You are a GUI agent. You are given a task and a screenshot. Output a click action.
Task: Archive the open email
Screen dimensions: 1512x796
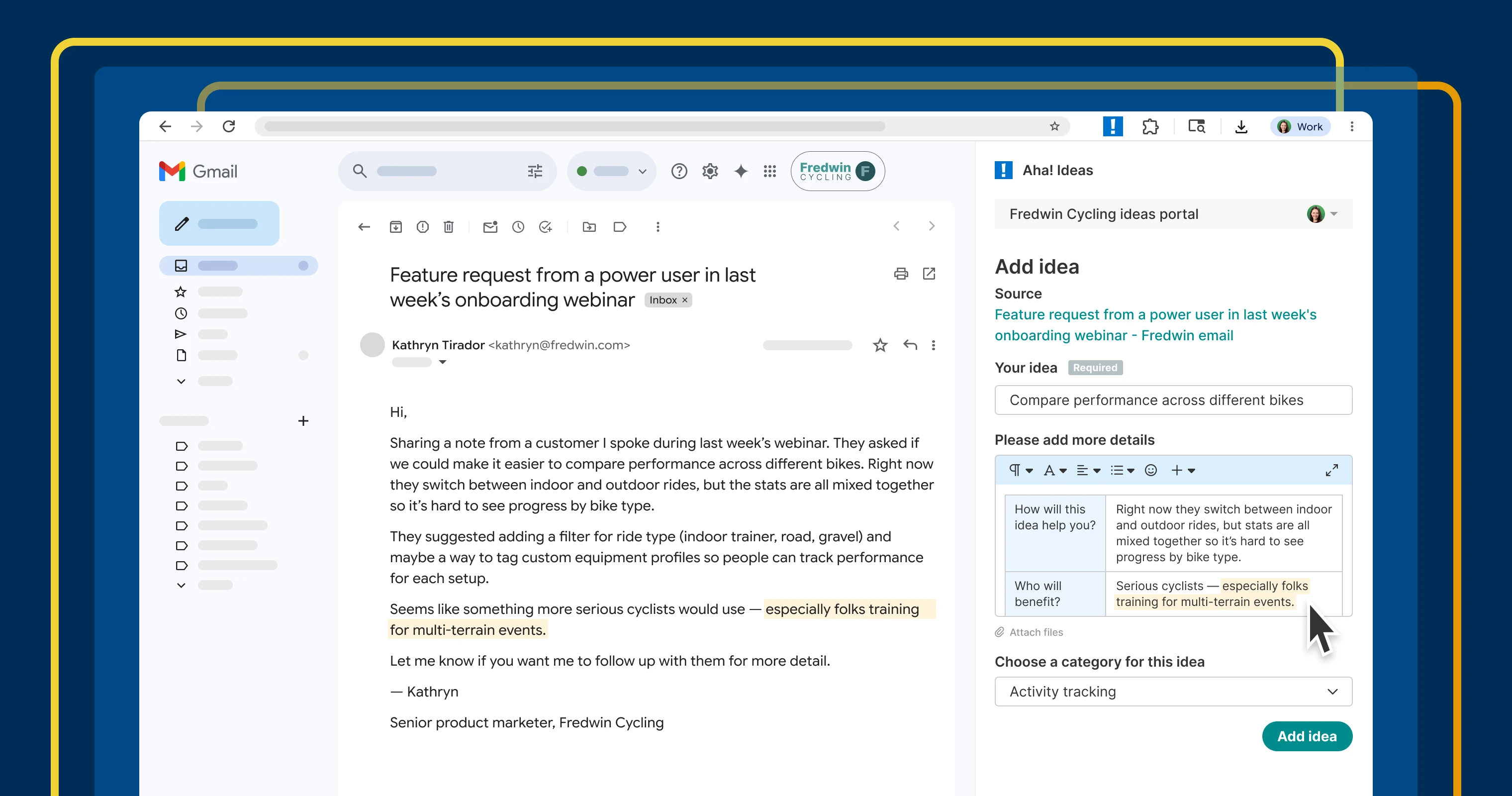click(395, 226)
